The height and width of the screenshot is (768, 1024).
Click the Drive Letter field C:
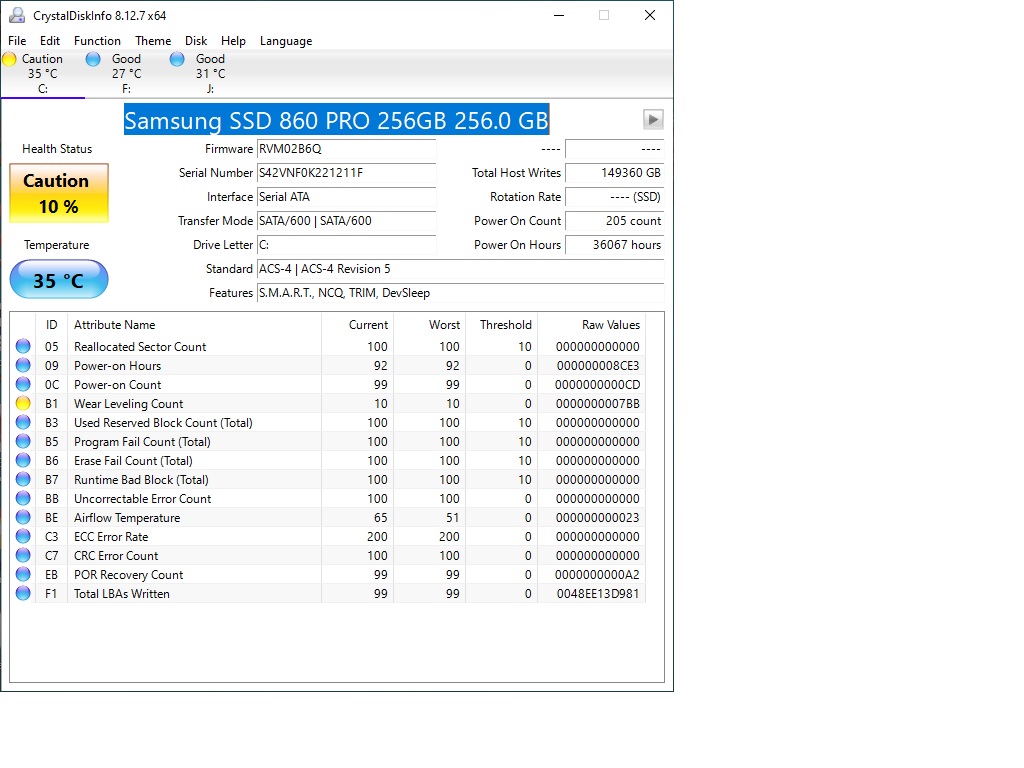click(346, 245)
